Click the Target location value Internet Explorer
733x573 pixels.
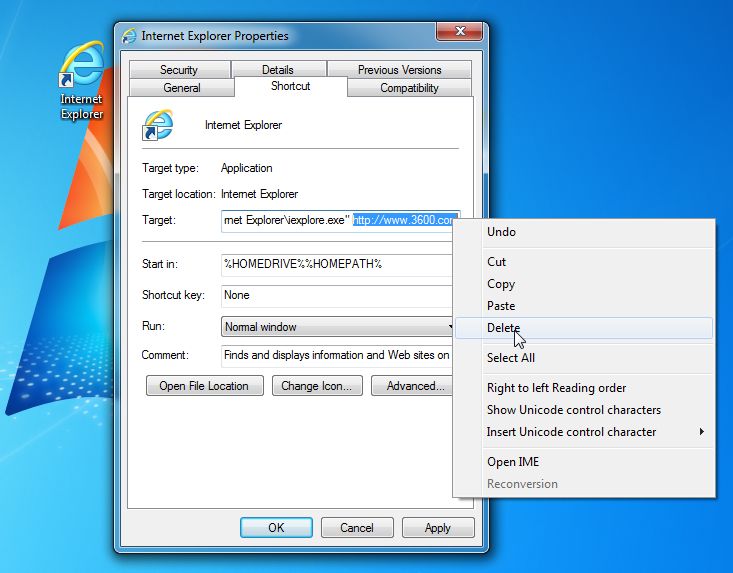pyautogui.click(x=259, y=194)
